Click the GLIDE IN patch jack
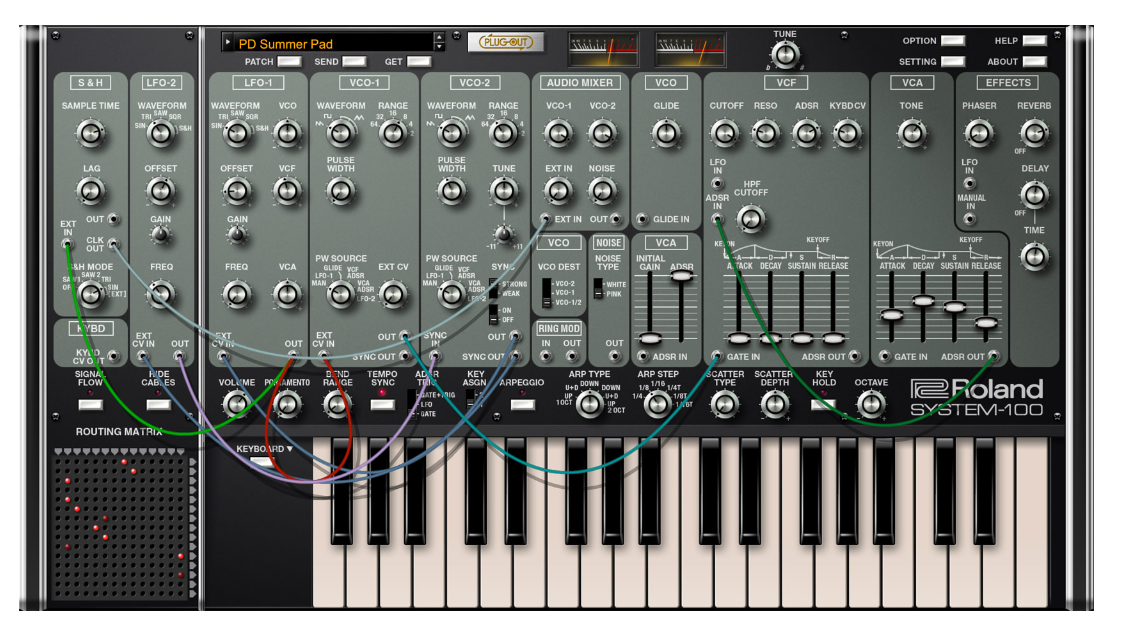The width and height of the screenshot is (1128, 630). tap(642, 219)
